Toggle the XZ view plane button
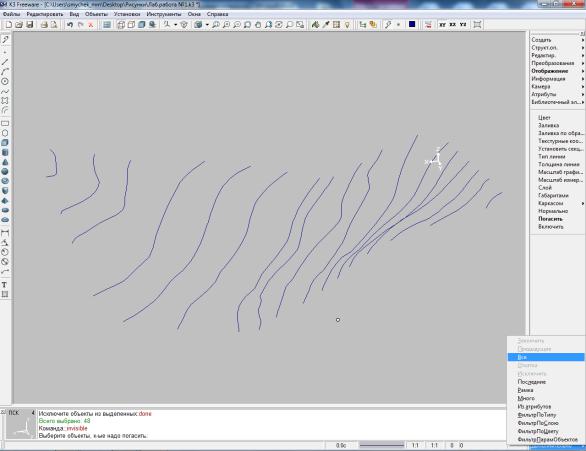The height and width of the screenshot is (451, 586). pyautogui.click(x=453, y=25)
